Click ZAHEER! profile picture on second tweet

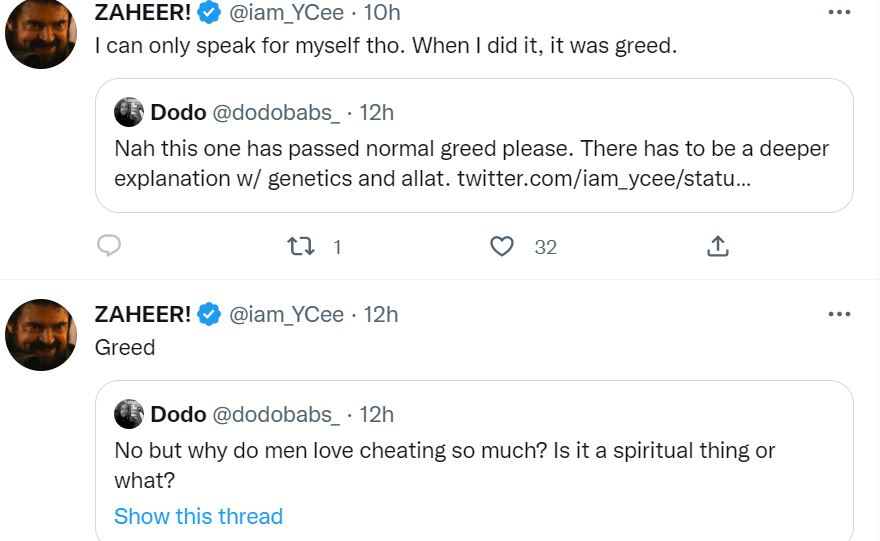(x=41, y=335)
